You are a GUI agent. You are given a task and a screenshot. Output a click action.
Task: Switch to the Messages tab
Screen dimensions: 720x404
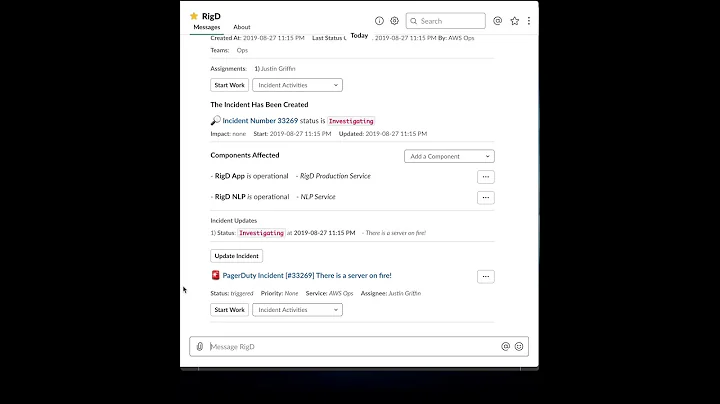(x=207, y=27)
